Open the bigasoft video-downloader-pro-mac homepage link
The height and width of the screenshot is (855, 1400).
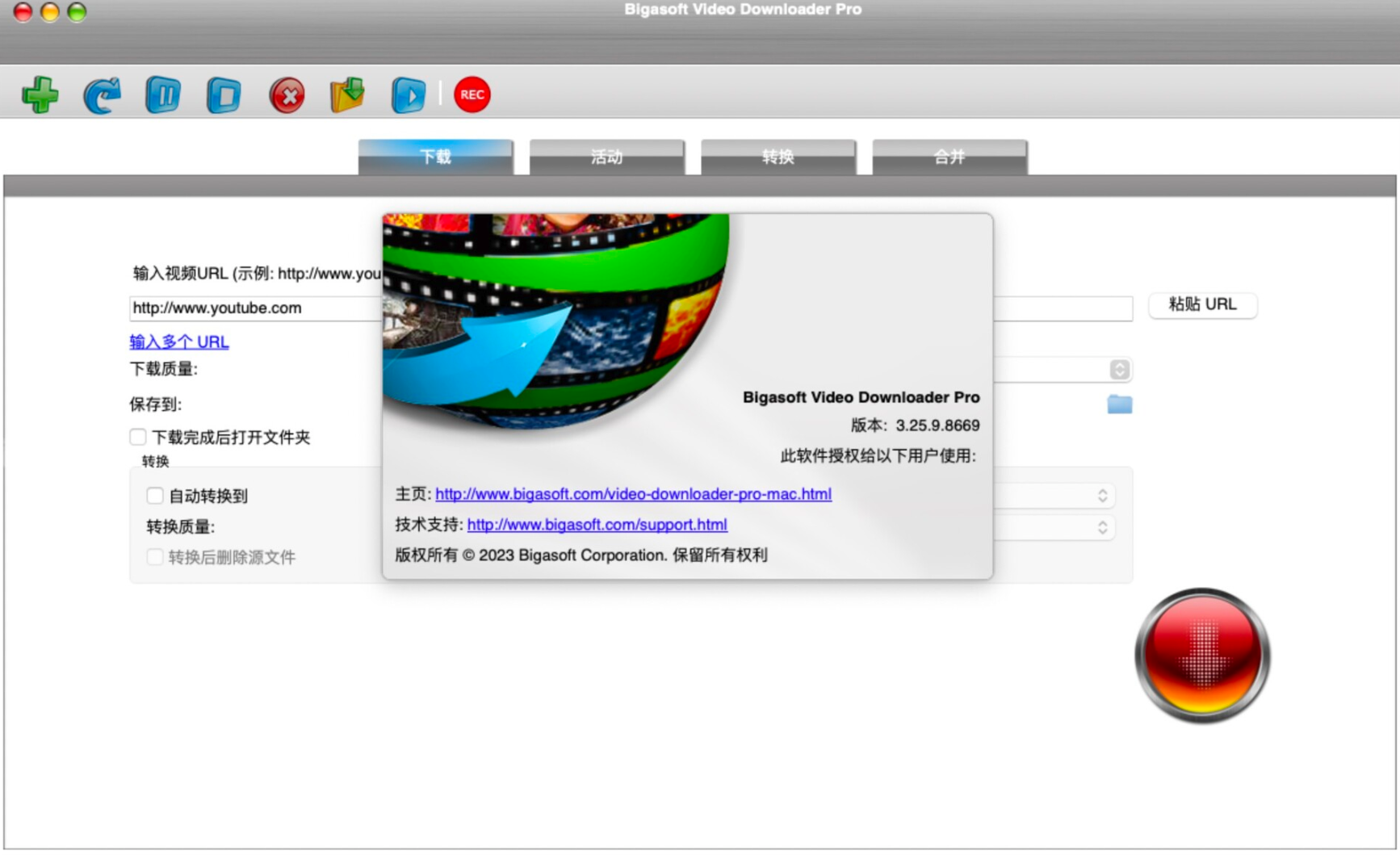(633, 493)
